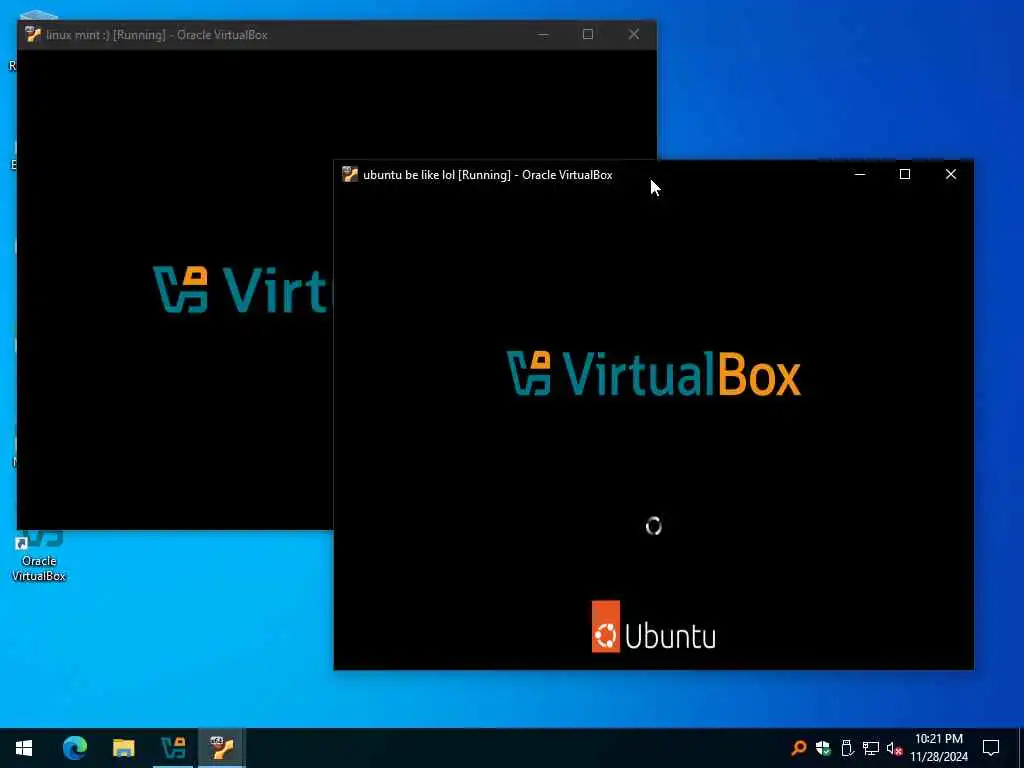The height and width of the screenshot is (768, 1024).
Task: Open the Windows Start menu
Action: (x=24, y=748)
